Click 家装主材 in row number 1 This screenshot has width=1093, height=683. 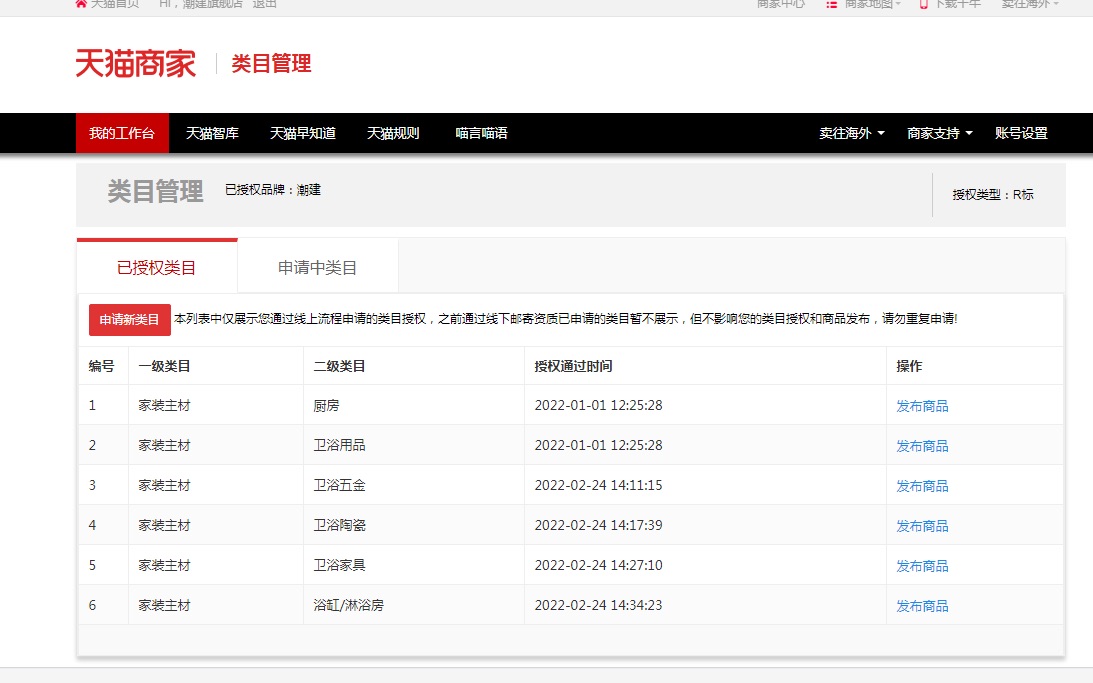[x=165, y=406]
